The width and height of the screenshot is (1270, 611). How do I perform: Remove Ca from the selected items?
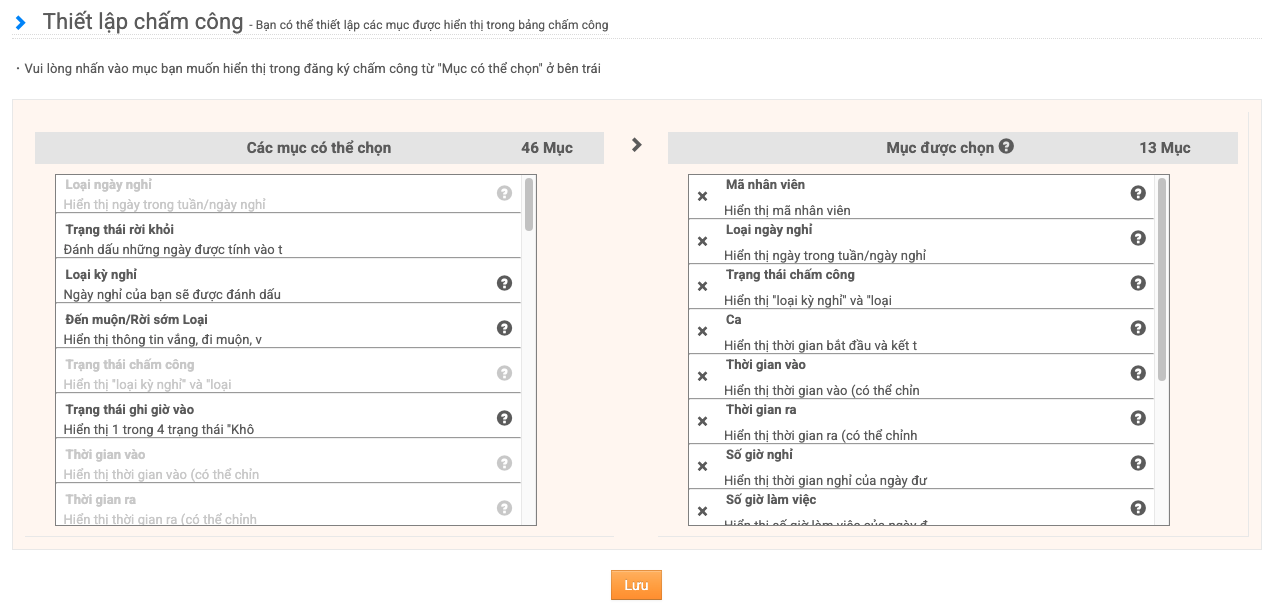point(702,332)
